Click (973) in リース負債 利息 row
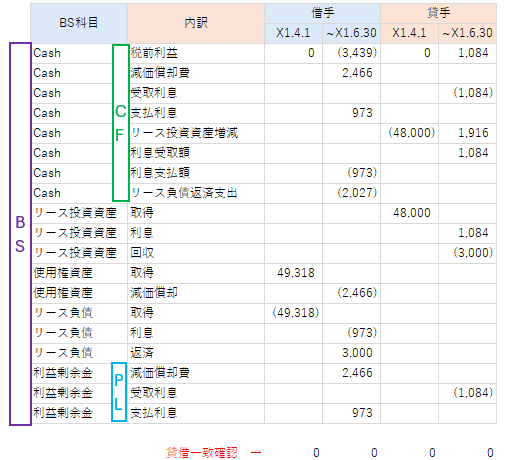Image resolution: width=506 pixels, height=460 pixels. point(351,333)
